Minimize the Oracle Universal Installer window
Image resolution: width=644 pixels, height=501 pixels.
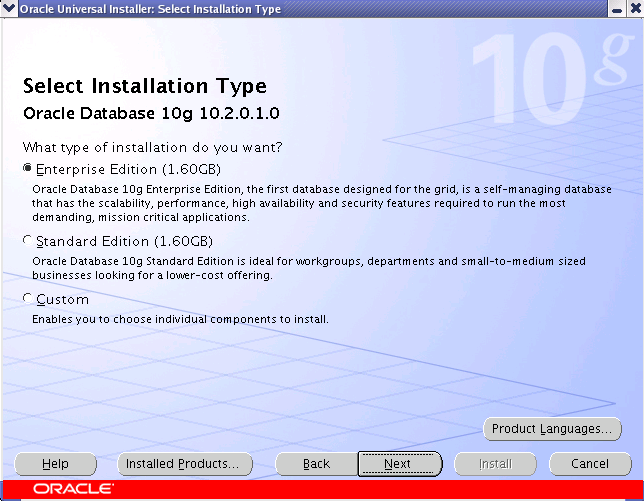point(616,9)
